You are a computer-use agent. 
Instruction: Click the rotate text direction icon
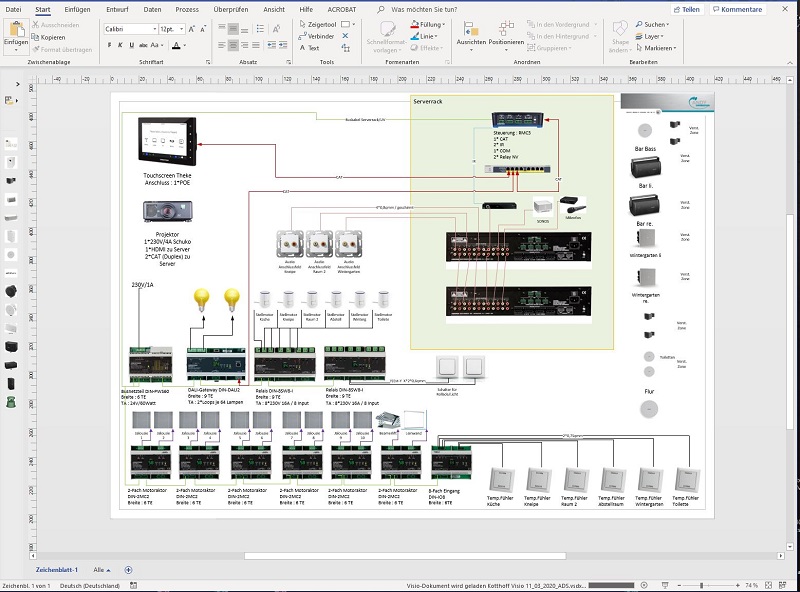(x=276, y=29)
